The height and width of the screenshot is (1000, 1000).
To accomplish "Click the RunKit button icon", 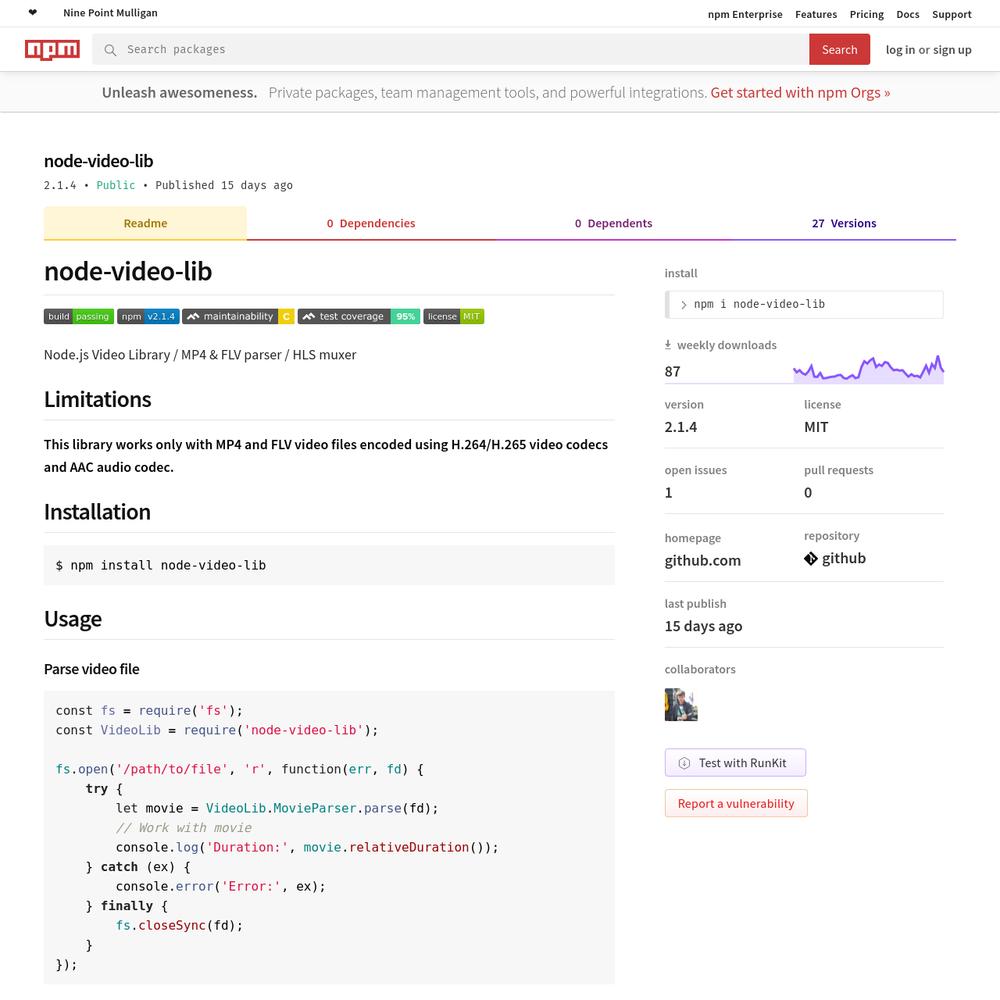I will 684,763.
